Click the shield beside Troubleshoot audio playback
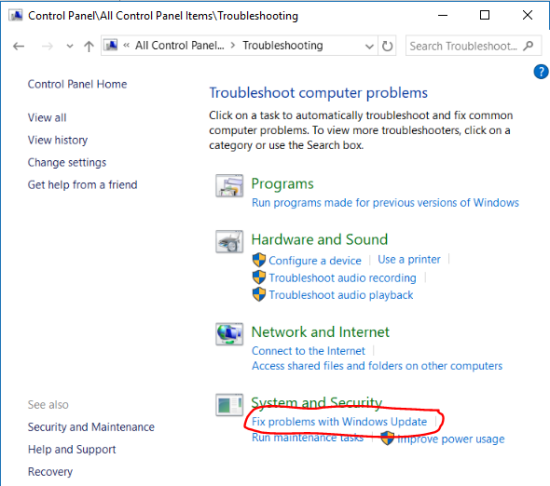 coord(259,295)
